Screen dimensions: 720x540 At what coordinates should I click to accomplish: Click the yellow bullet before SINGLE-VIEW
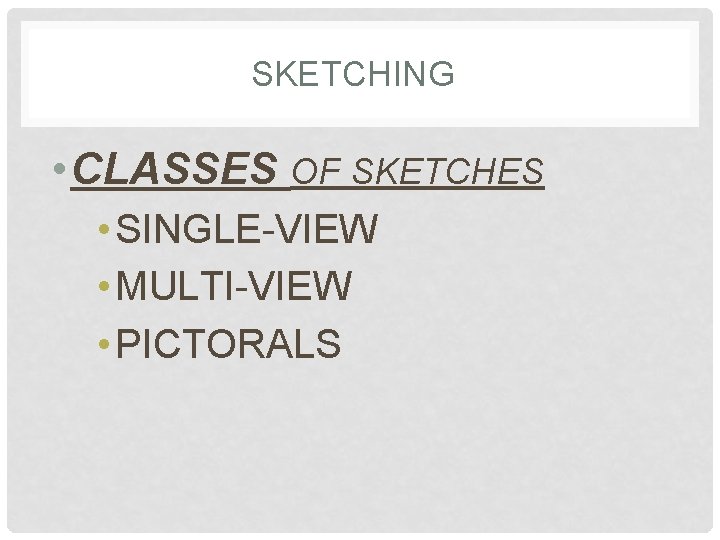(x=104, y=228)
